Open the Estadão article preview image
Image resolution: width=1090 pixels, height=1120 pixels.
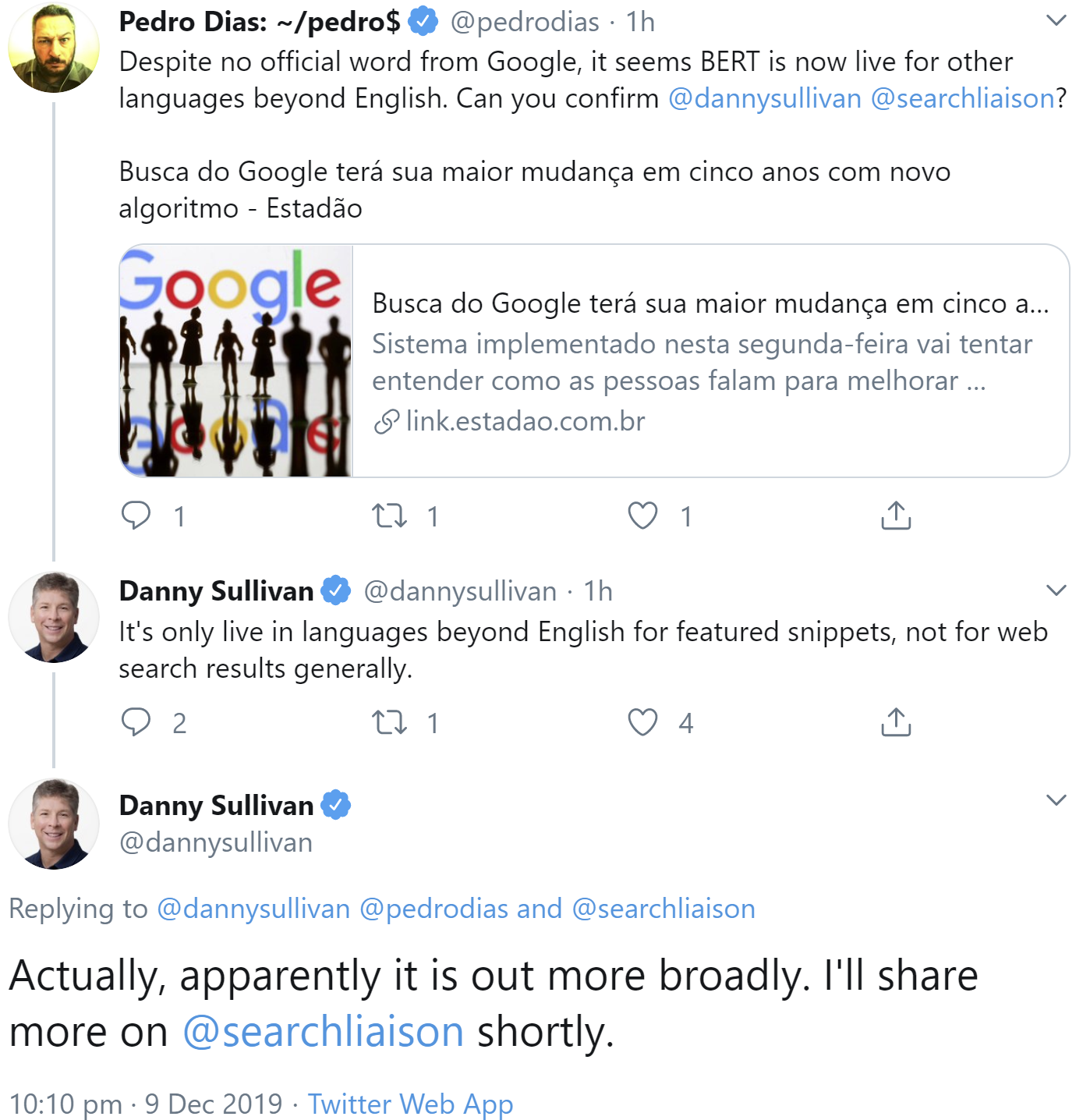coord(235,360)
